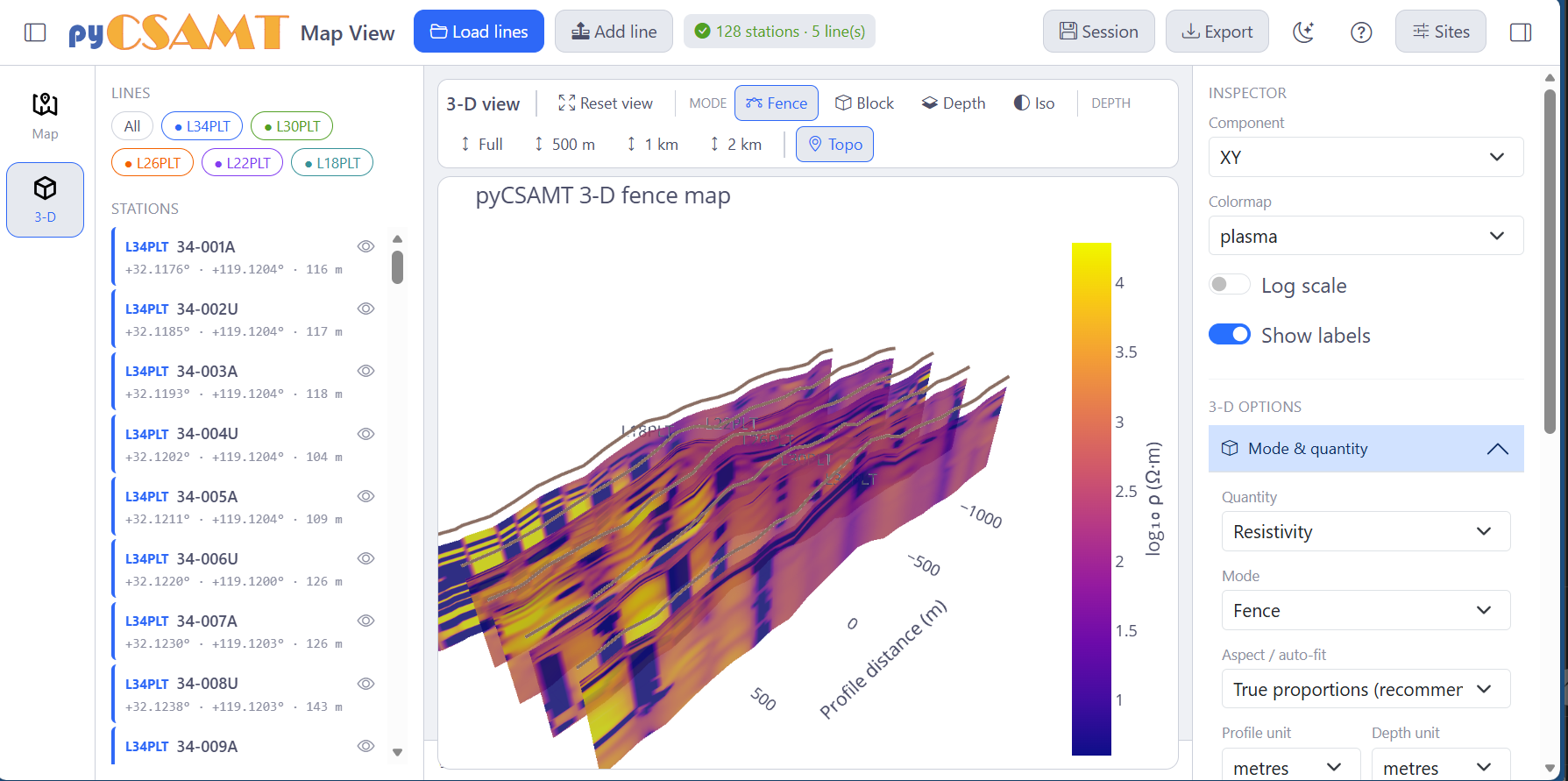Click Reset view button
The image size is (1568, 781).
(x=606, y=103)
